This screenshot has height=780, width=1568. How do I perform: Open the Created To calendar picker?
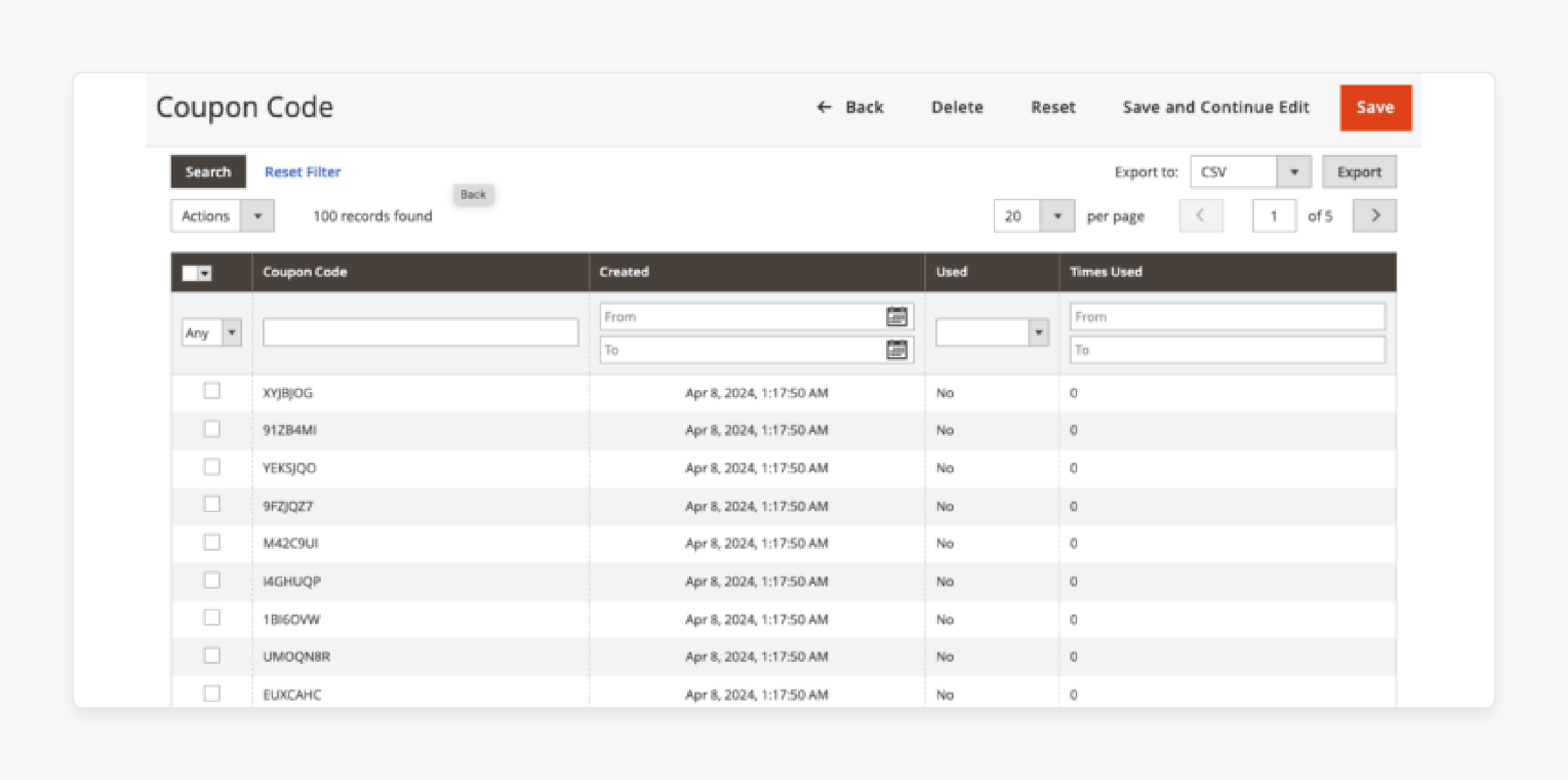pos(897,349)
